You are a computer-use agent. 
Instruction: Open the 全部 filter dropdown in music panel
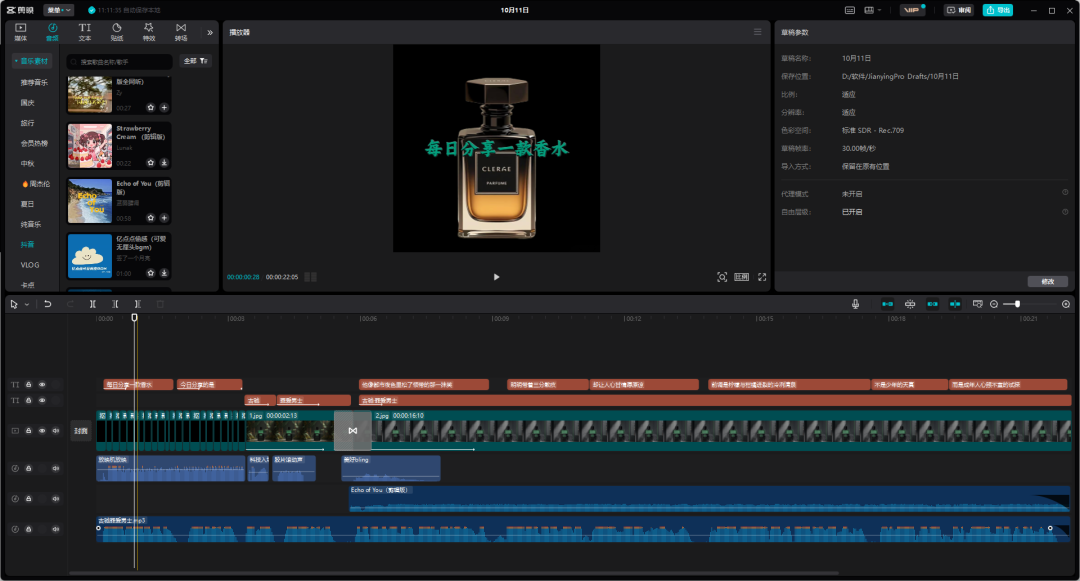[195, 61]
